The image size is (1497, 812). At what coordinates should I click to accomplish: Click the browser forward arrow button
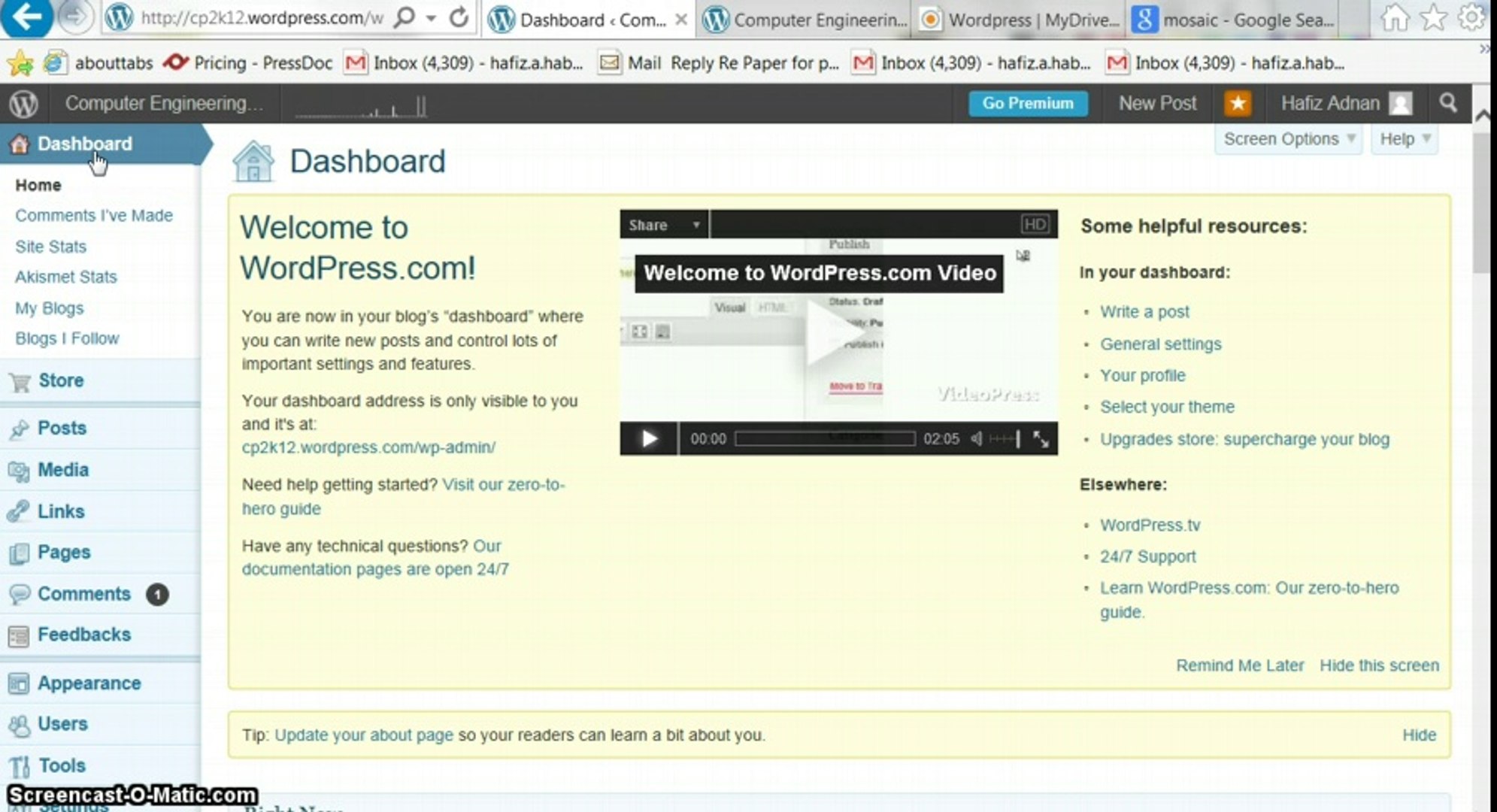click(x=75, y=17)
